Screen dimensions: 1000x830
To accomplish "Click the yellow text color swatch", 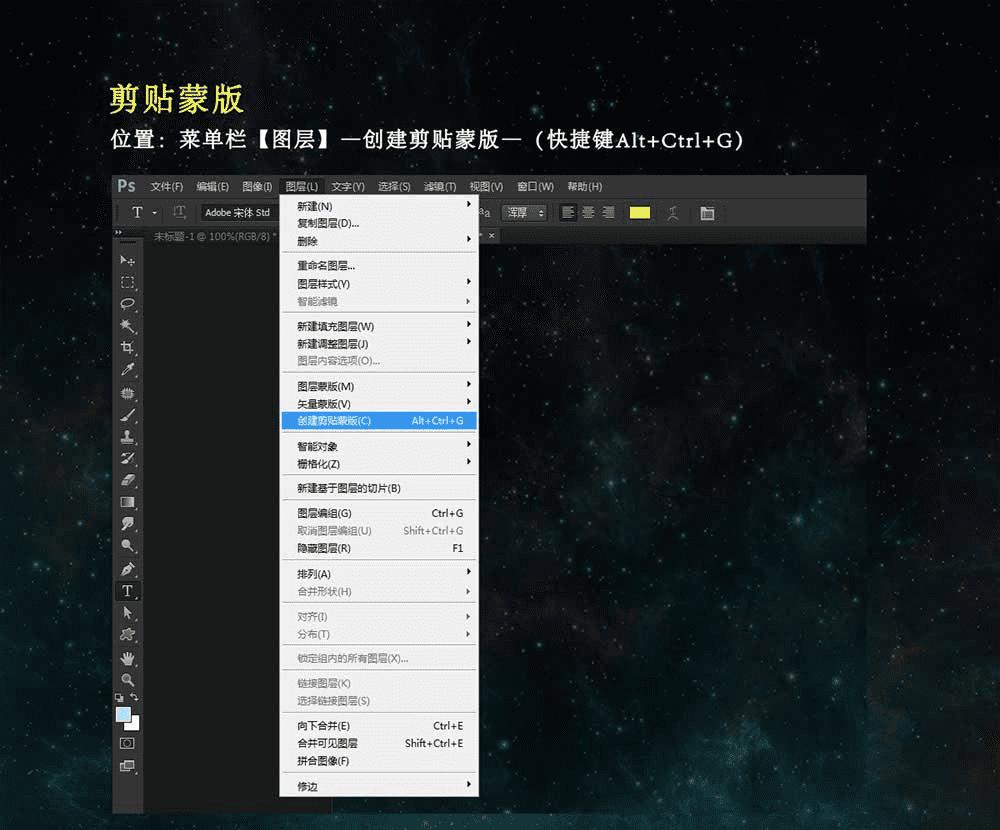I will coord(640,212).
